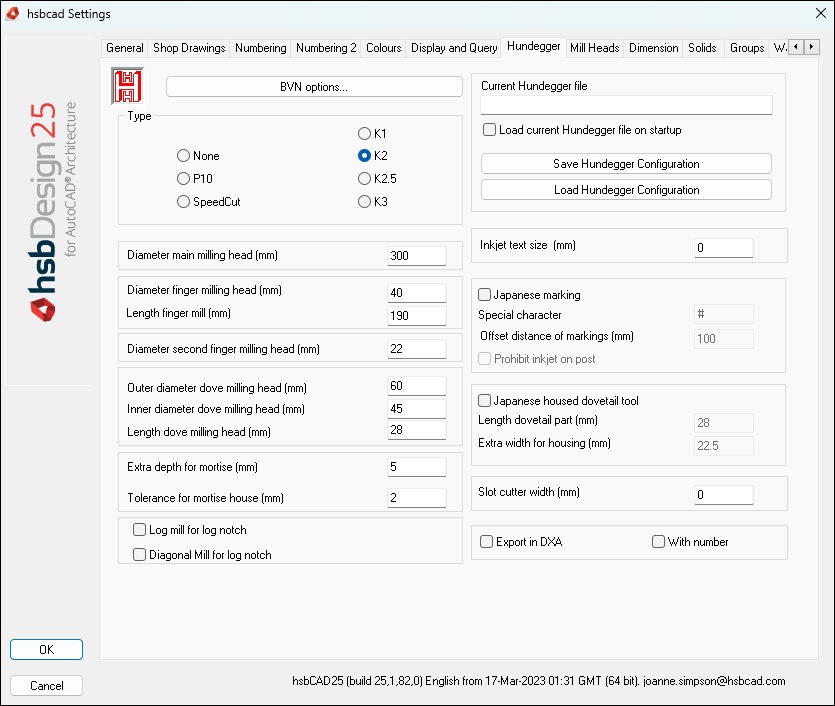Switch to the Numbering 2 tab

point(326,48)
